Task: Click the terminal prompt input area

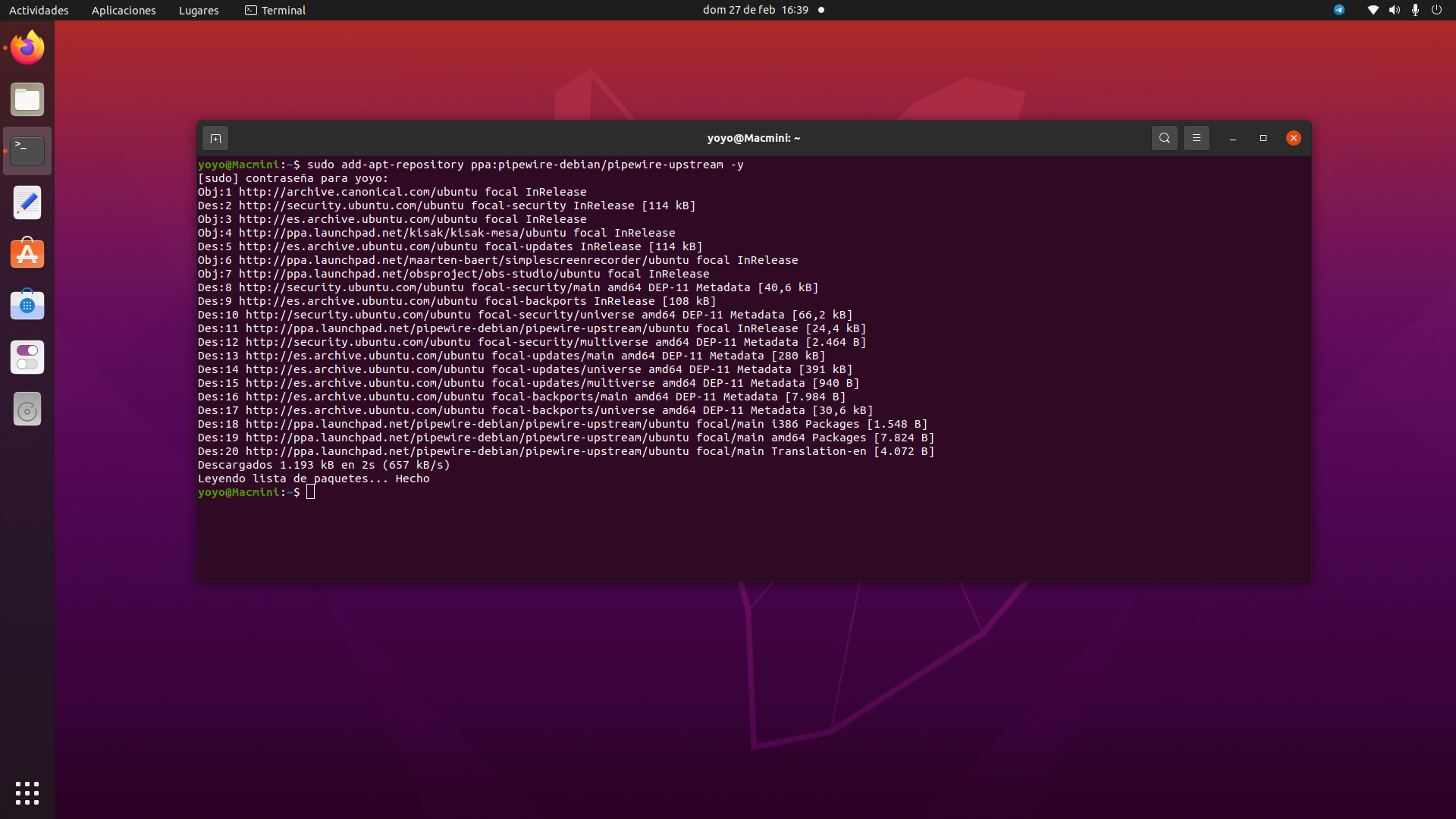Action: tap(311, 491)
